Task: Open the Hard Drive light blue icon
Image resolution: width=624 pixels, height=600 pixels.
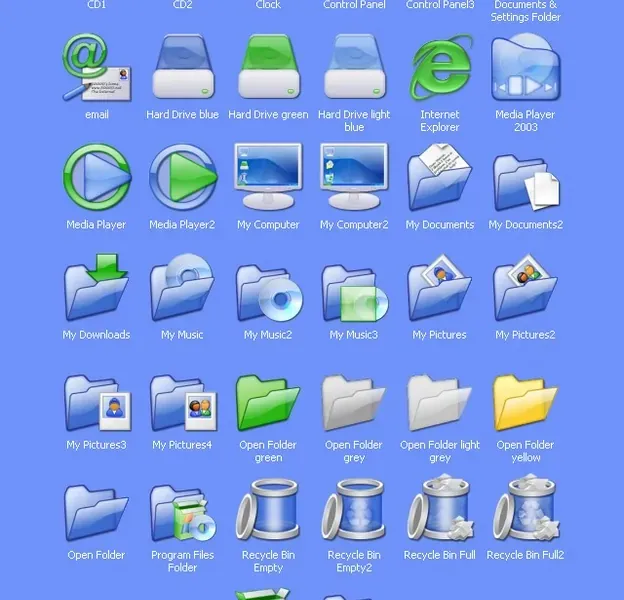Action: [355, 67]
